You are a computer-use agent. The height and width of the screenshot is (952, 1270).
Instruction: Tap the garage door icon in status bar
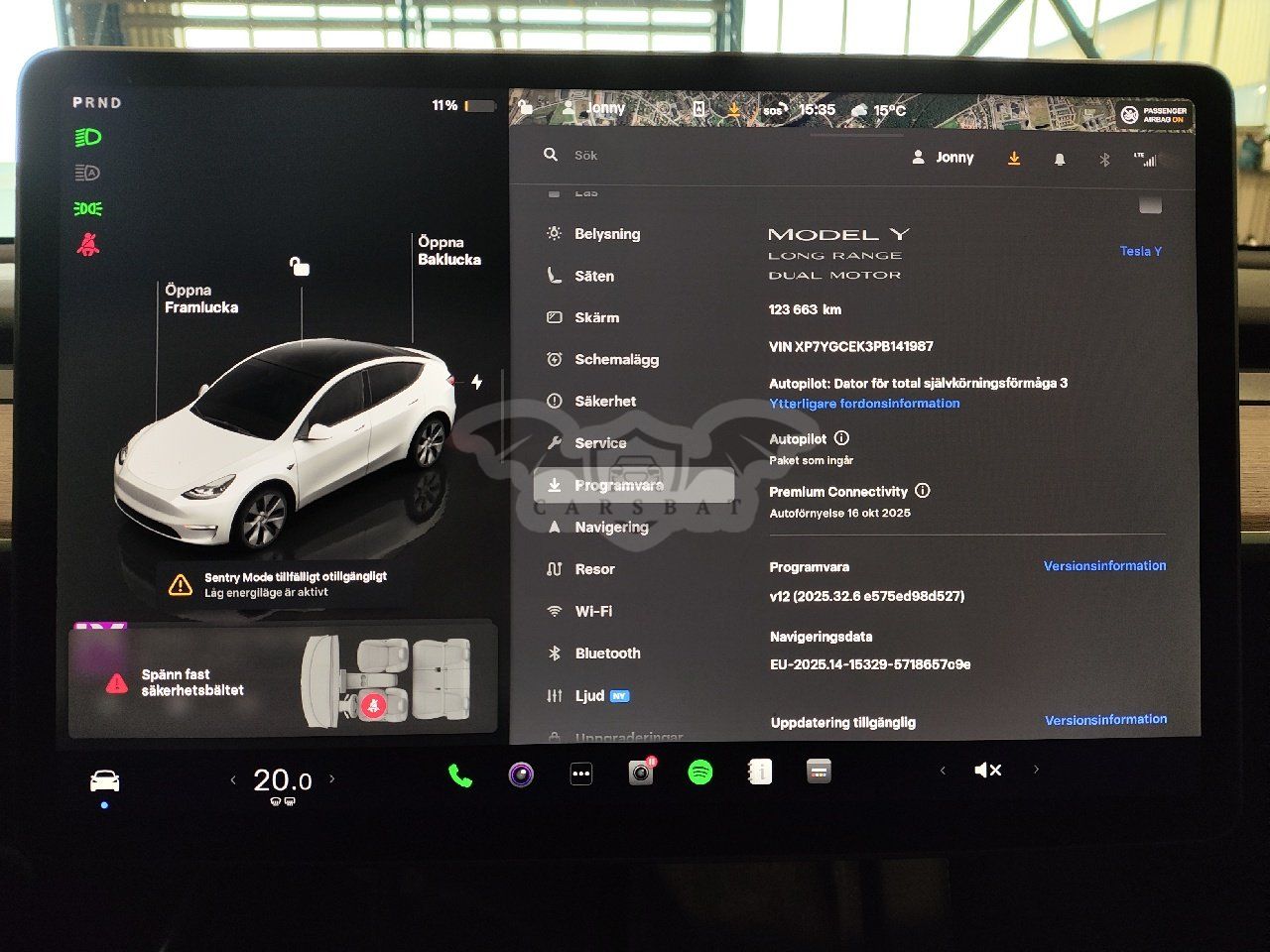click(698, 109)
